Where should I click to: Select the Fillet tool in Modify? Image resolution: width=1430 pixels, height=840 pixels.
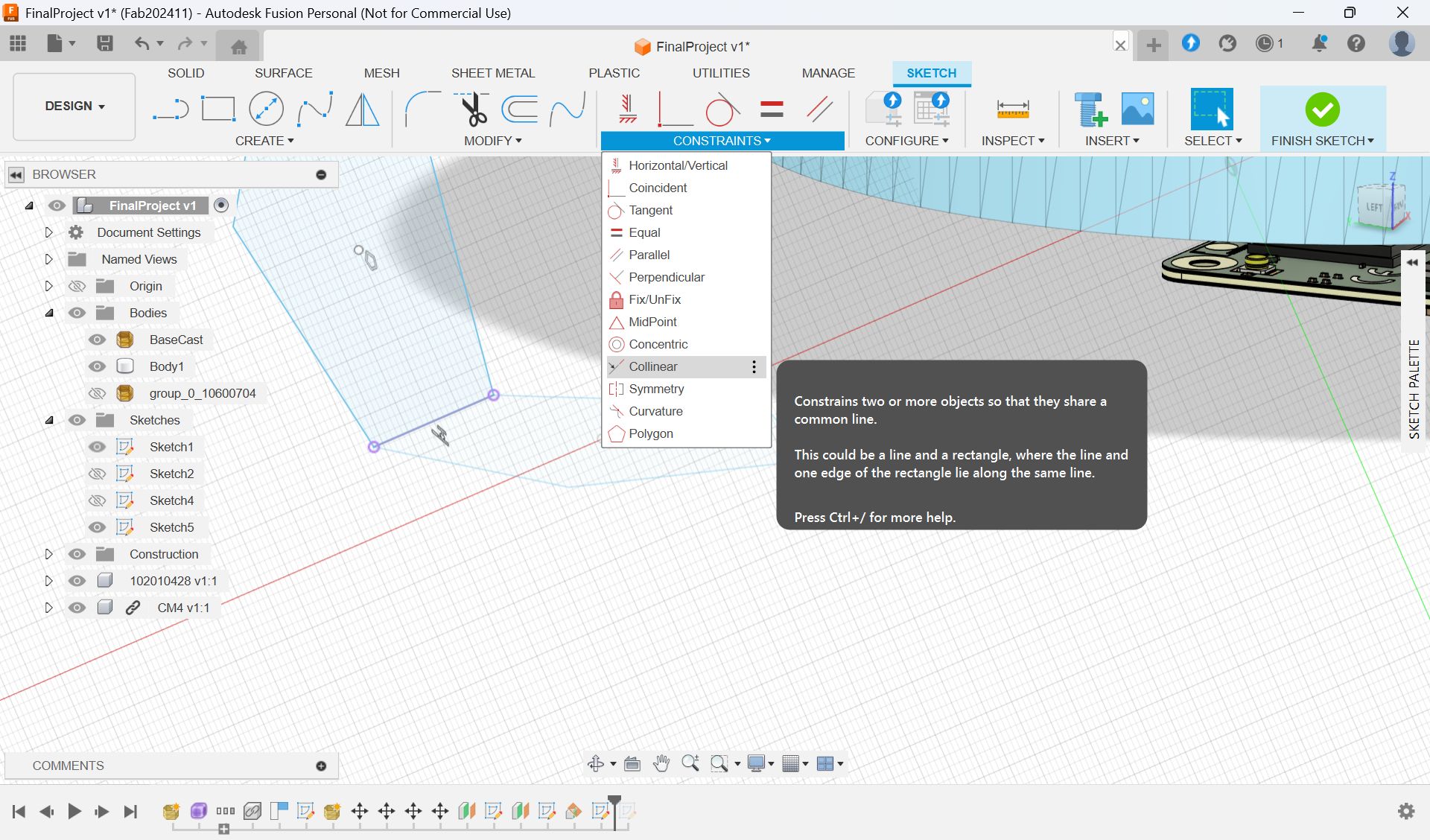pos(422,109)
